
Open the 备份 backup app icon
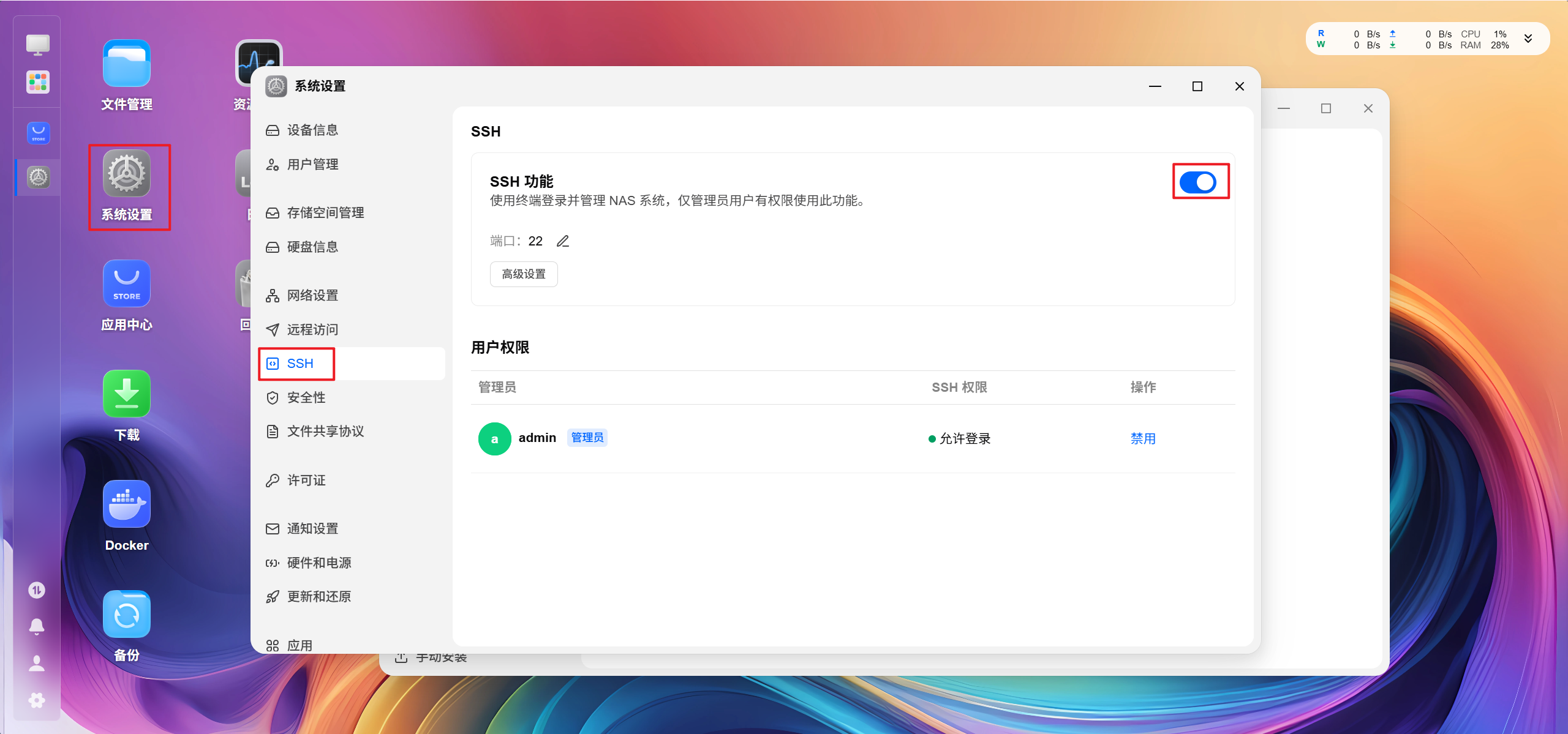click(127, 615)
